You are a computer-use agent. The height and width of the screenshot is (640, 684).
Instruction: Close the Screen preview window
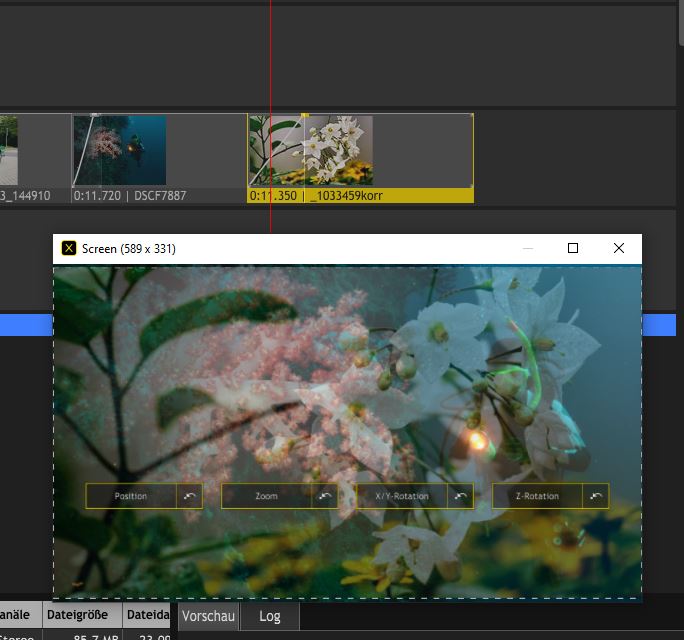click(619, 249)
